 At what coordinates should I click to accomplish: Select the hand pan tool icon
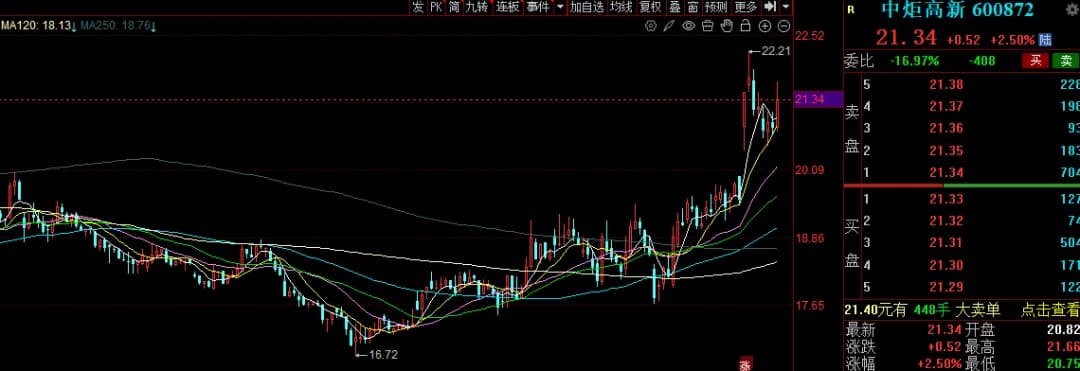pos(726,26)
